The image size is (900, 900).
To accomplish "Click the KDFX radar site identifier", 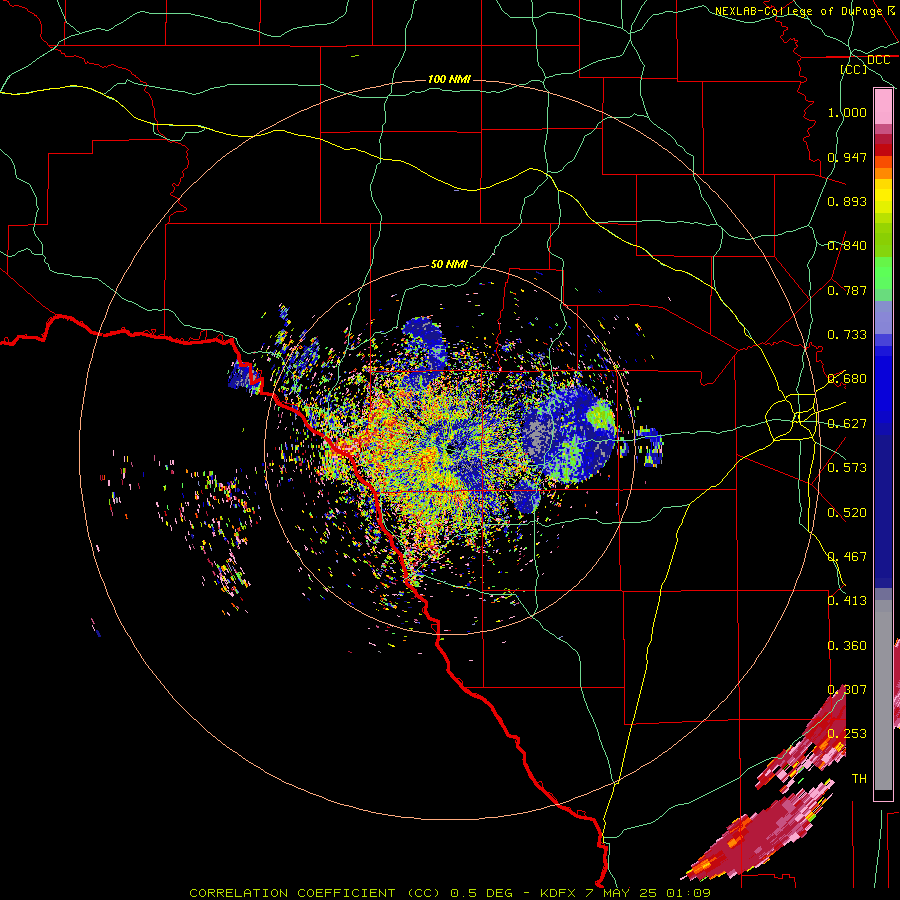I will click(x=560, y=893).
